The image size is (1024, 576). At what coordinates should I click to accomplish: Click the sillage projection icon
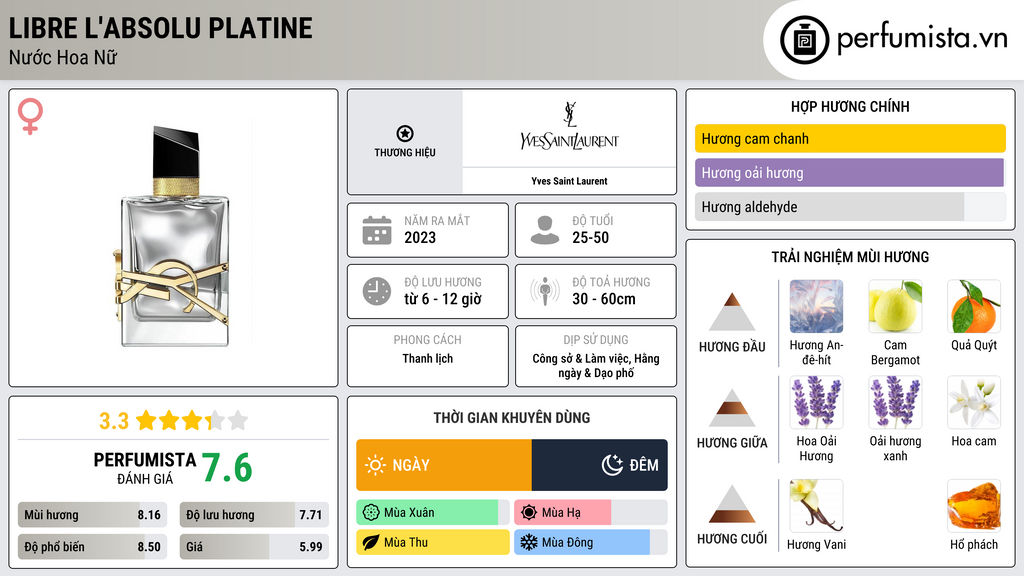click(545, 291)
